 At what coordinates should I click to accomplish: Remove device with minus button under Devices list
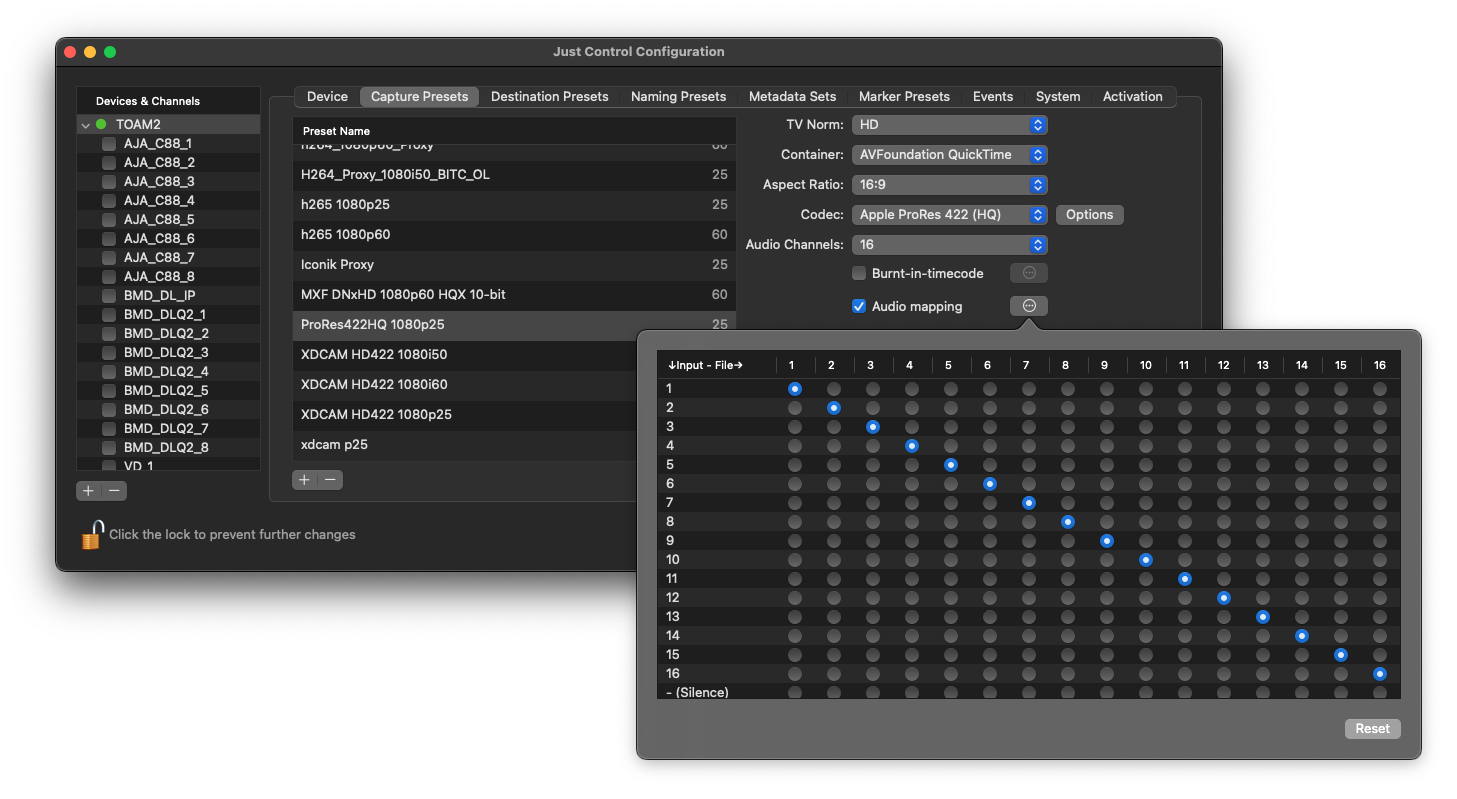coord(115,490)
